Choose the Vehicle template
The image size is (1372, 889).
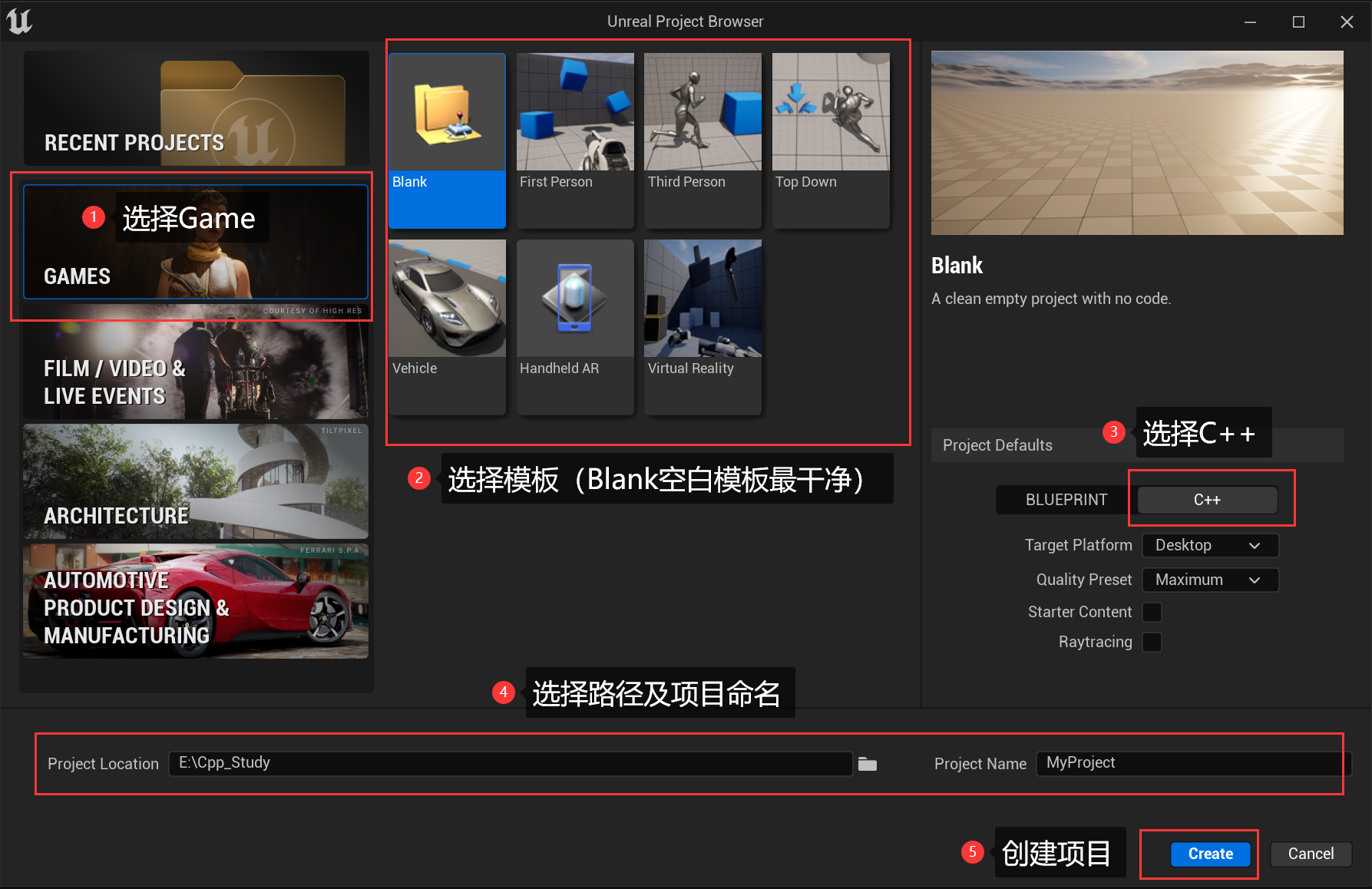point(447,327)
